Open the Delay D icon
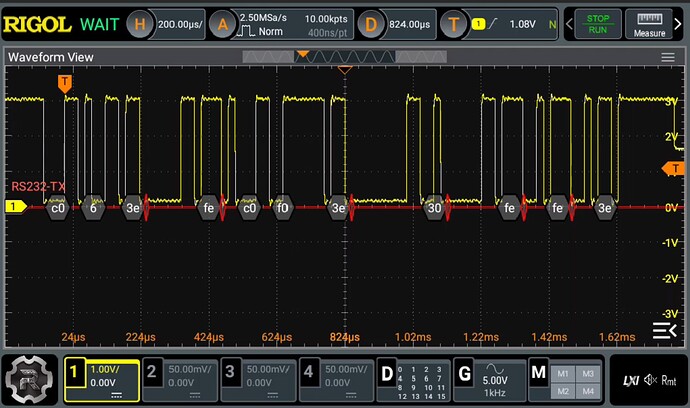 click(x=371, y=24)
